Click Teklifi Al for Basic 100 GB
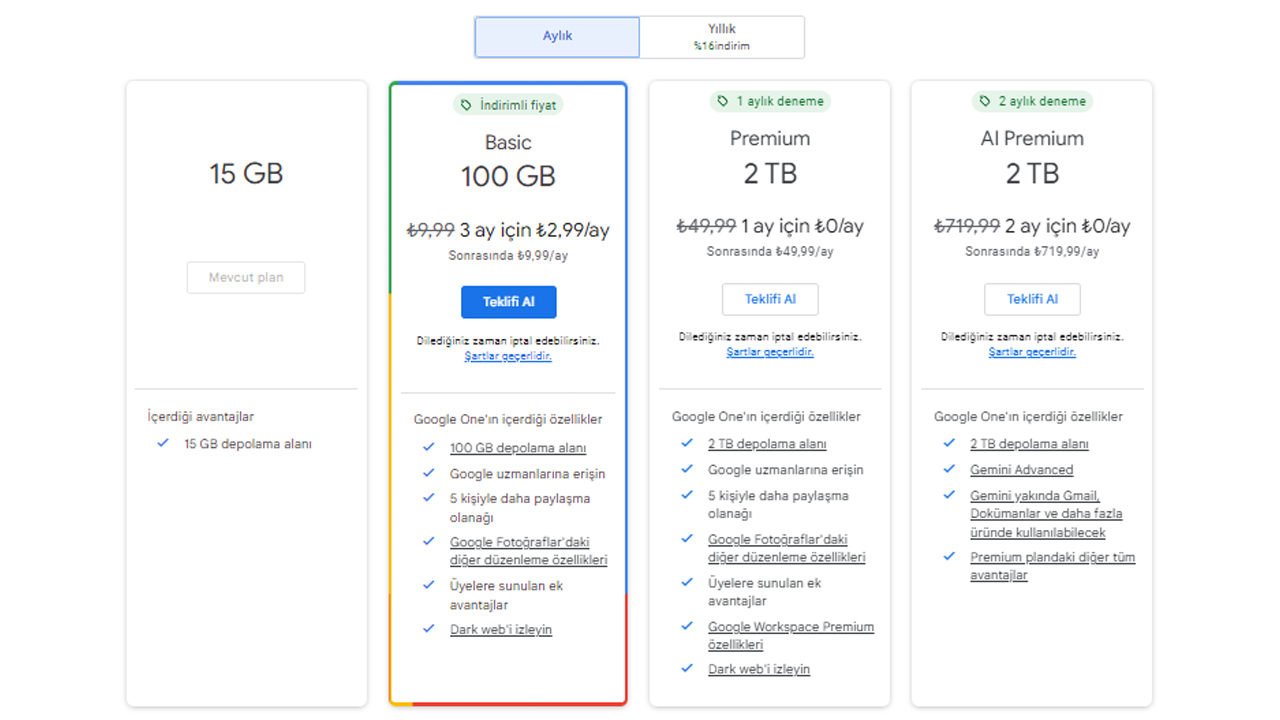Screen dimensions: 1280x720 click(x=508, y=302)
